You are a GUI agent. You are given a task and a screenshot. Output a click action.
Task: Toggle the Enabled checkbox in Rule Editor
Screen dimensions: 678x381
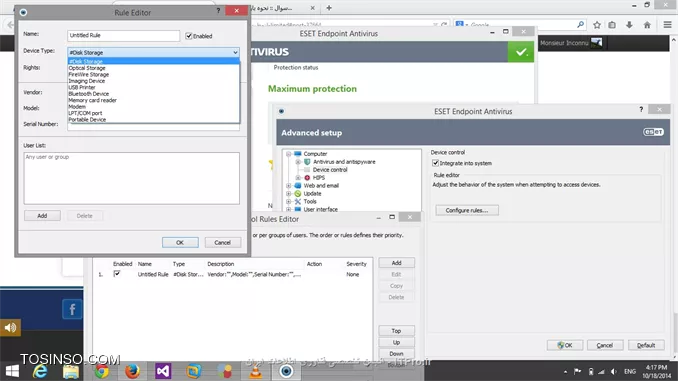(x=189, y=36)
